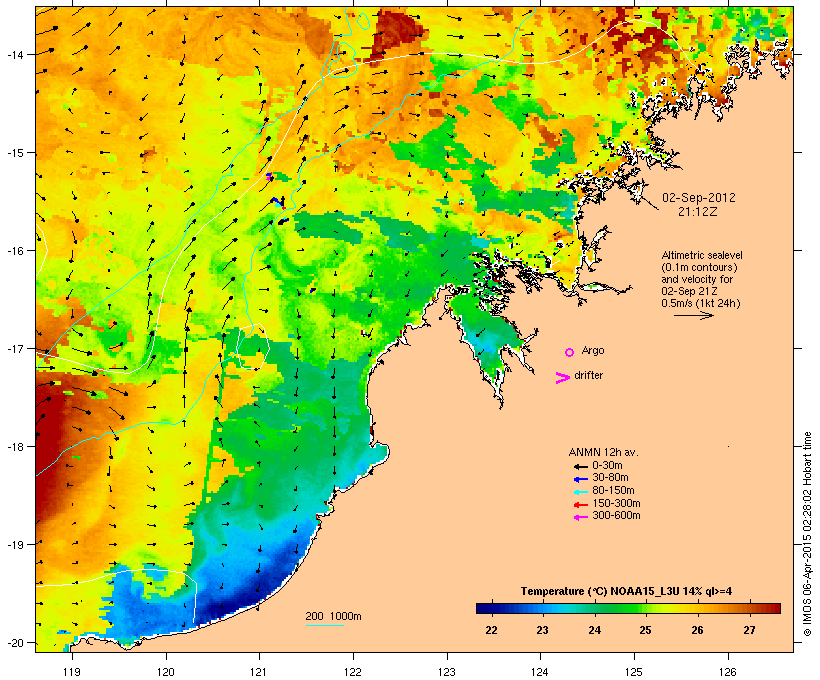Click the time label 21:12Z
This screenshot has height=680, width=820.
[x=698, y=212]
